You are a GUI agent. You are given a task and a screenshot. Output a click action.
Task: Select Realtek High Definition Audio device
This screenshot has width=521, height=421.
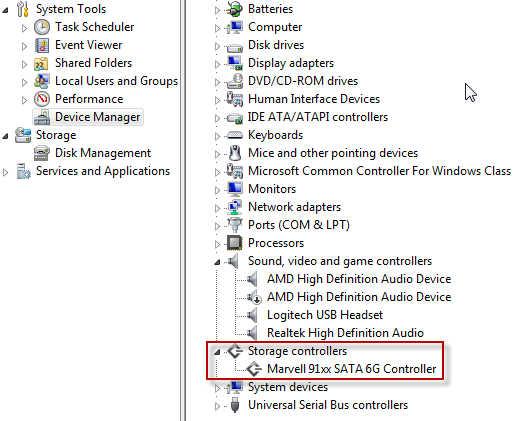coord(345,333)
